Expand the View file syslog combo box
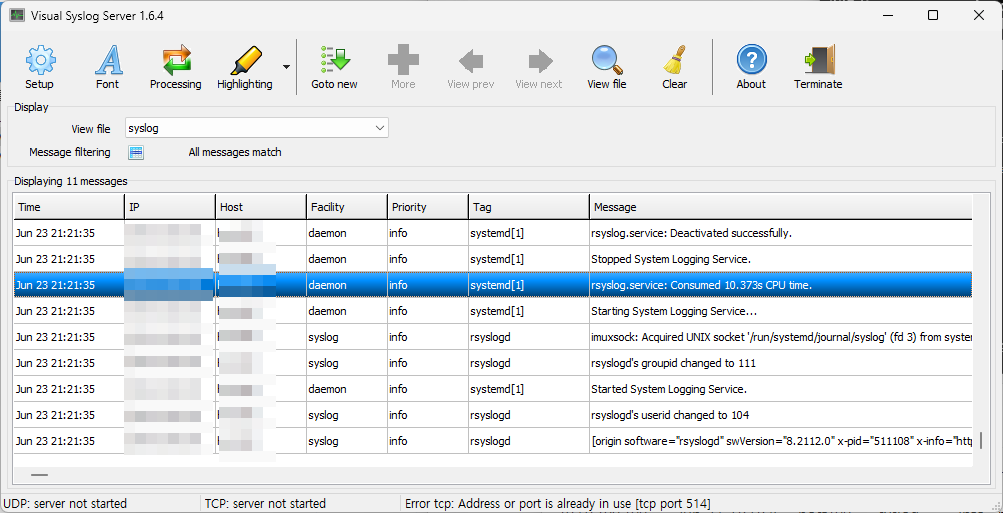This screenshot has width=1003, height=513. pyautogui.click(x=257, y=128)
